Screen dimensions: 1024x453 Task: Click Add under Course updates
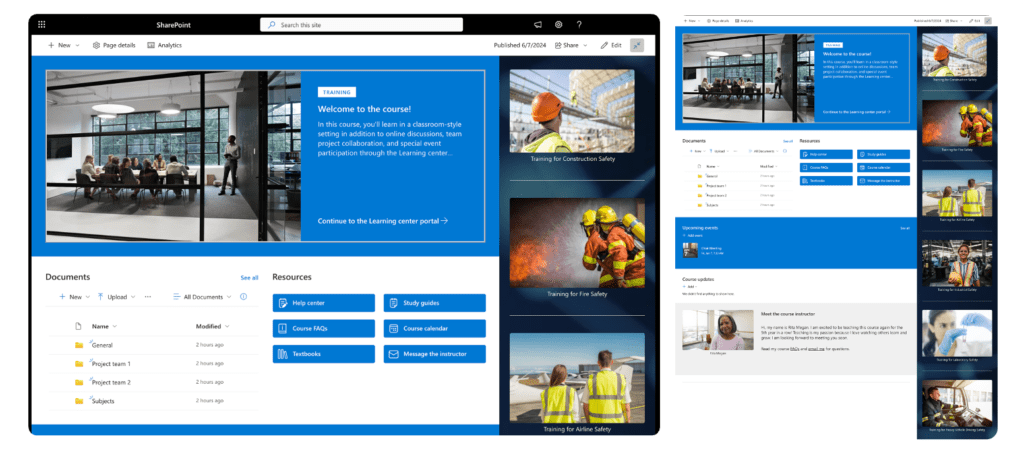click(x=689, y=286)
